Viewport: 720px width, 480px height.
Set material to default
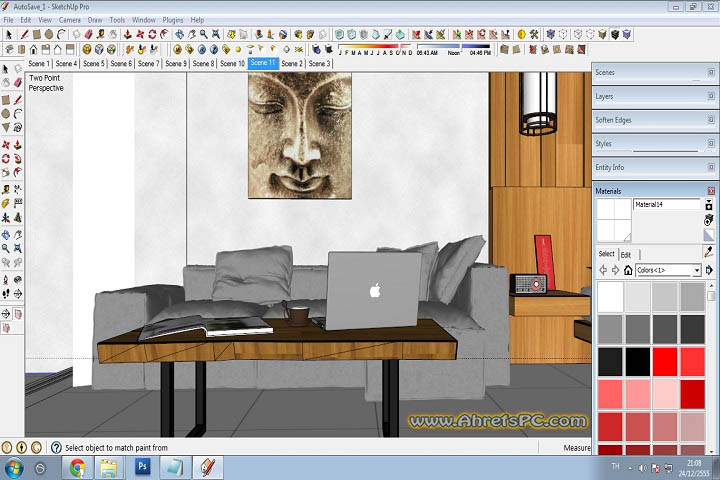click(709, 235)
